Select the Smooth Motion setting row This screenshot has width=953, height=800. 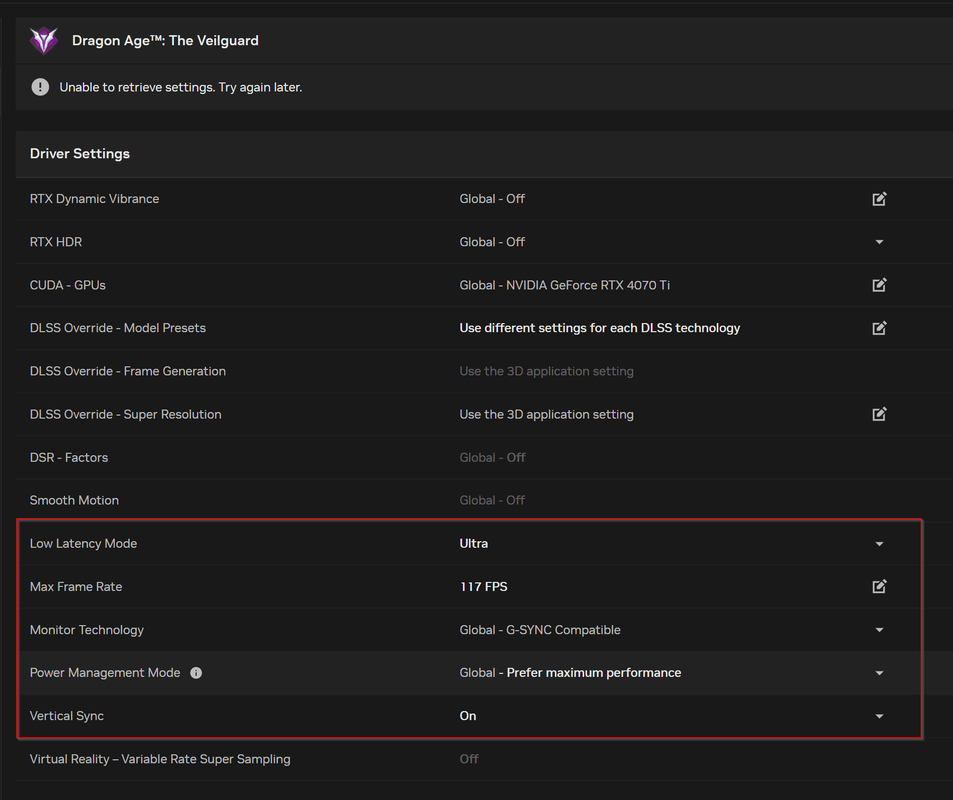coord(74,500)
